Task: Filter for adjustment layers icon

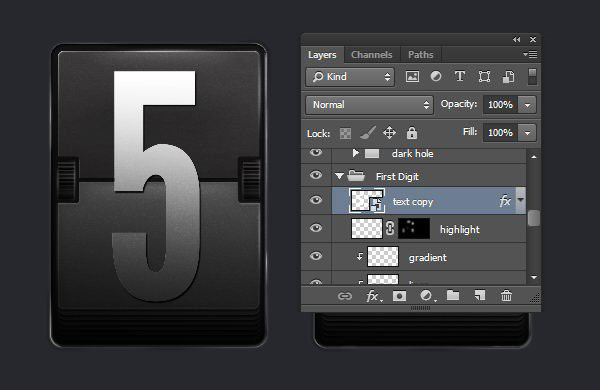Action: [x=436, y=77]
